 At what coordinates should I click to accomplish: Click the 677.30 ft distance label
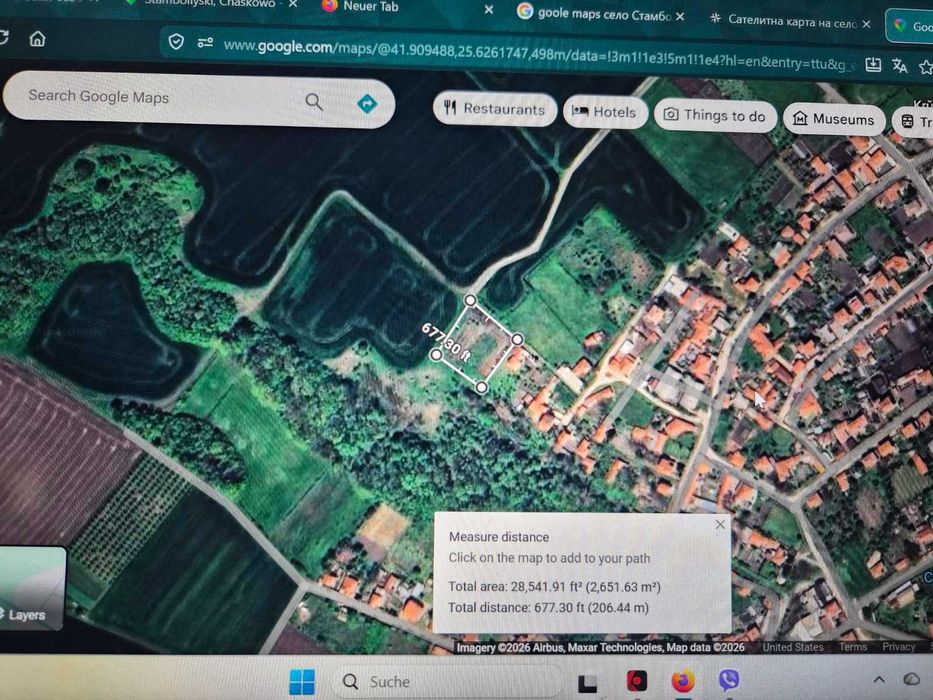point(446,342)
